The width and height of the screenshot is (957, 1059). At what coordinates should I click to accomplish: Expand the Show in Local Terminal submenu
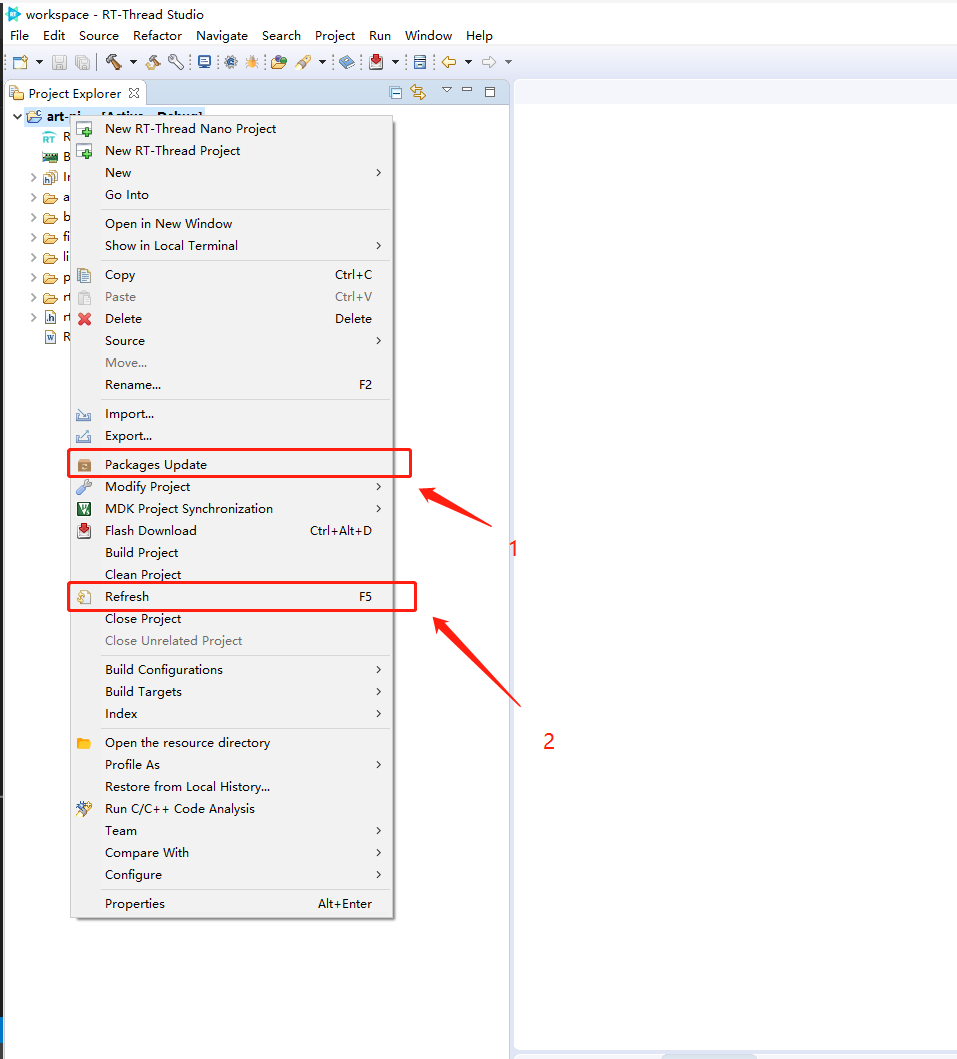(x=232, y=246)
